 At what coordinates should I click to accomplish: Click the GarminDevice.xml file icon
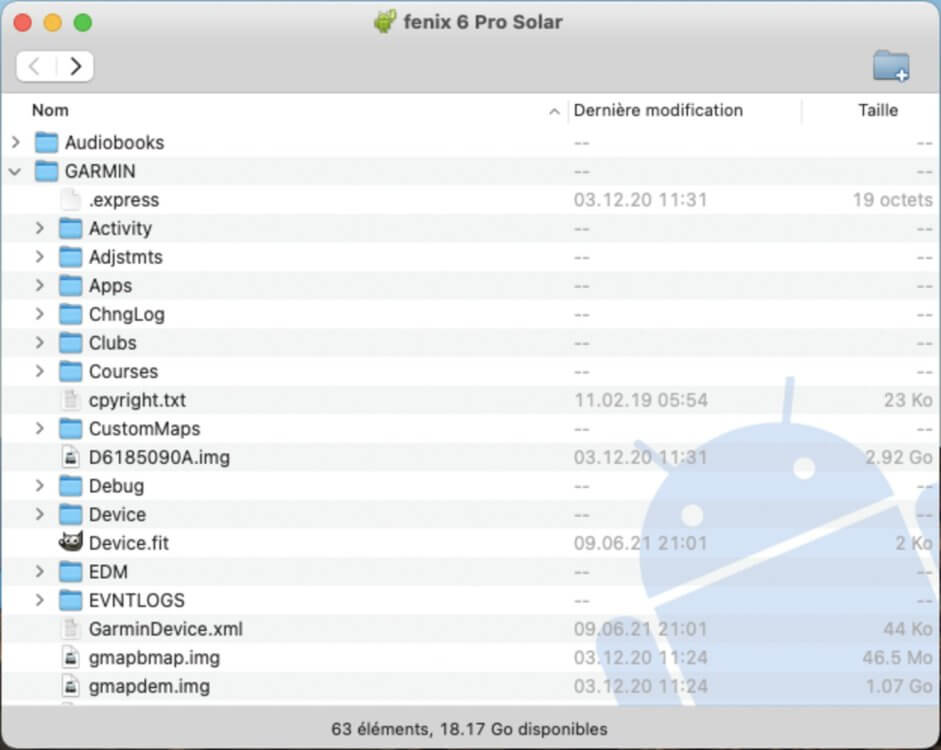[x=70, y=629]
